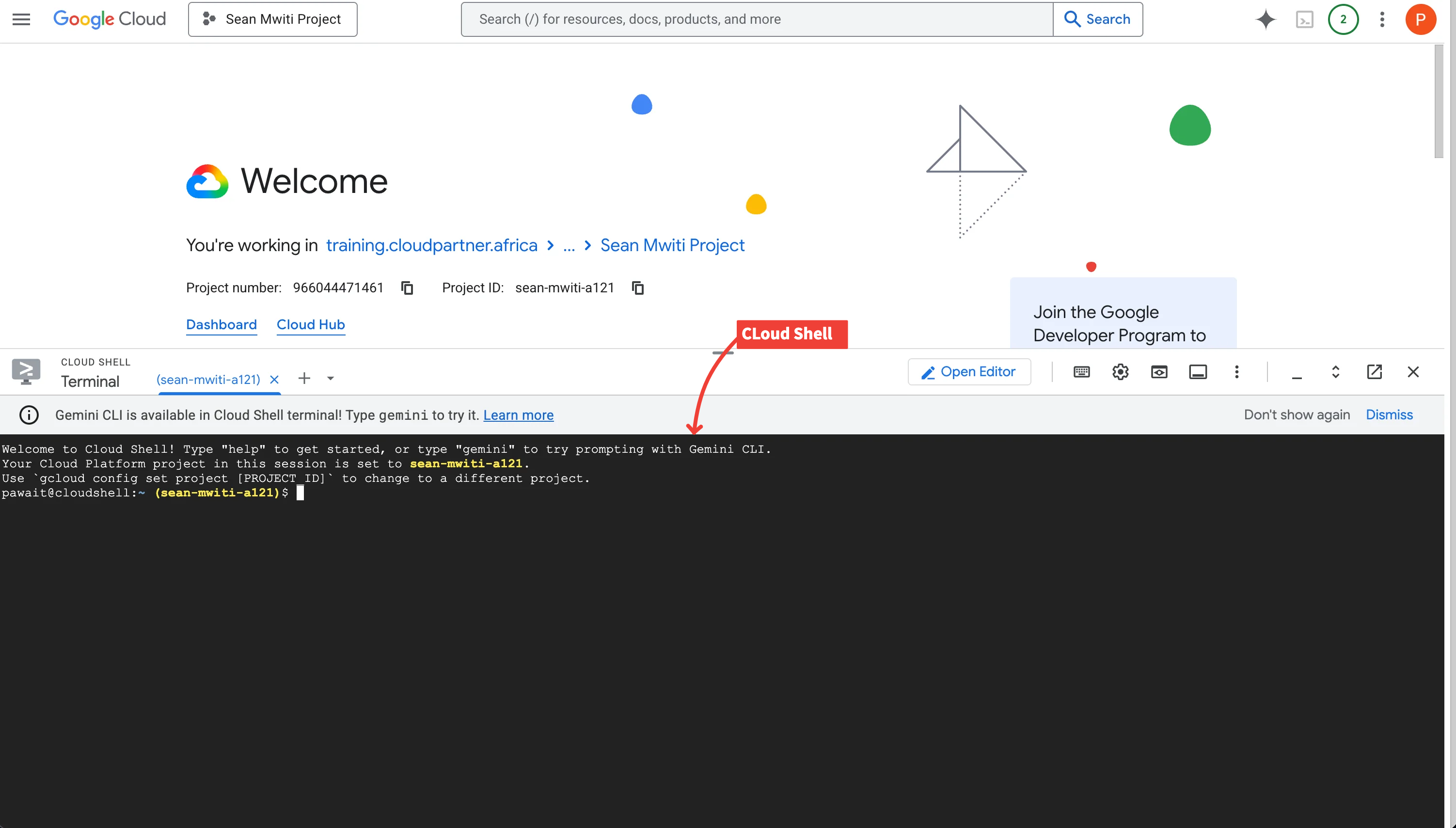The width and height of the screenshot is (1456, 828).
Task: Click the Open Editor button
Action: pos(969,372)
